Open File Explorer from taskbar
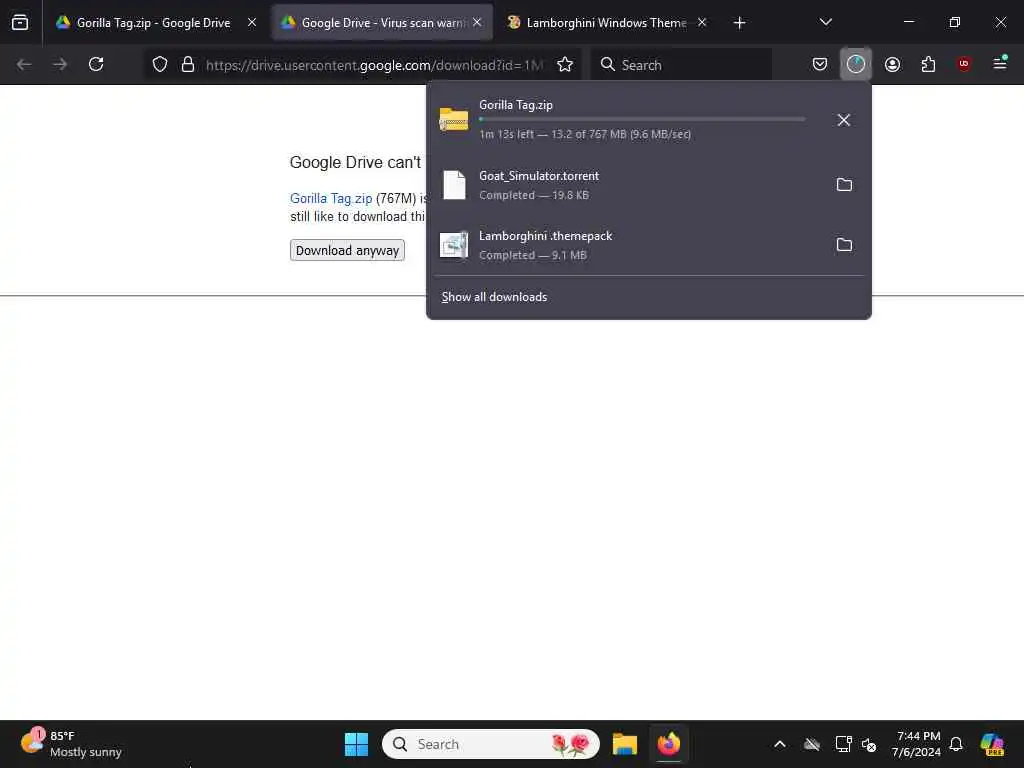Viewport: 1024px width, 768px height. (x=625, y=744)
